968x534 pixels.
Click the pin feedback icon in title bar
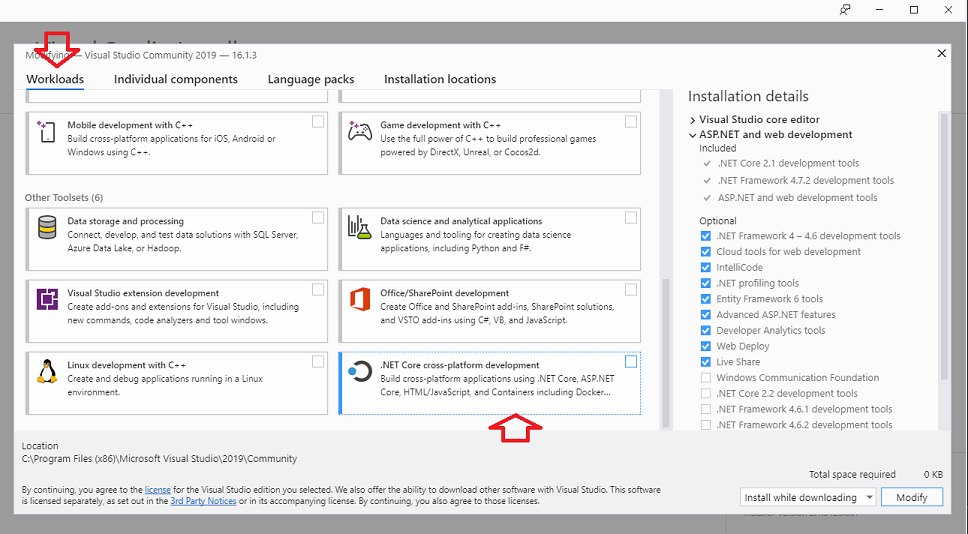click(845, 10)
